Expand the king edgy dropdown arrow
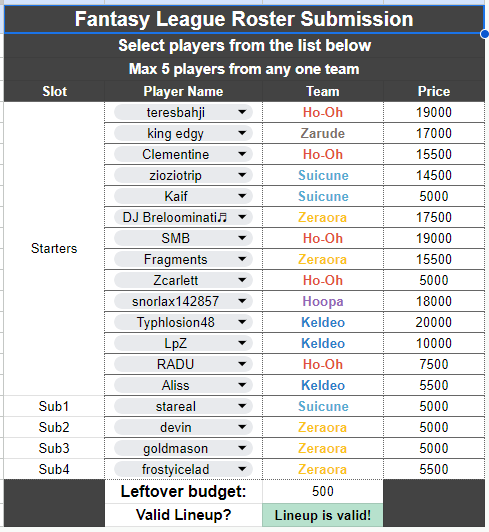 pos(242,133)
